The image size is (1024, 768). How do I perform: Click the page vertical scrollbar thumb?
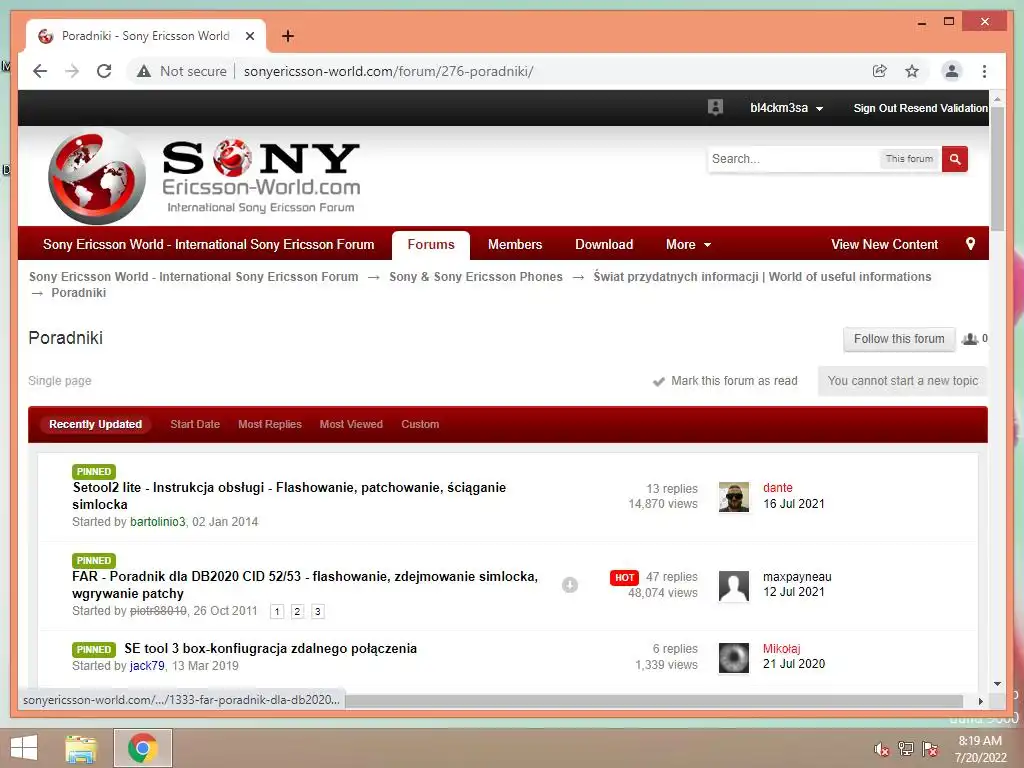coord(997,168)
